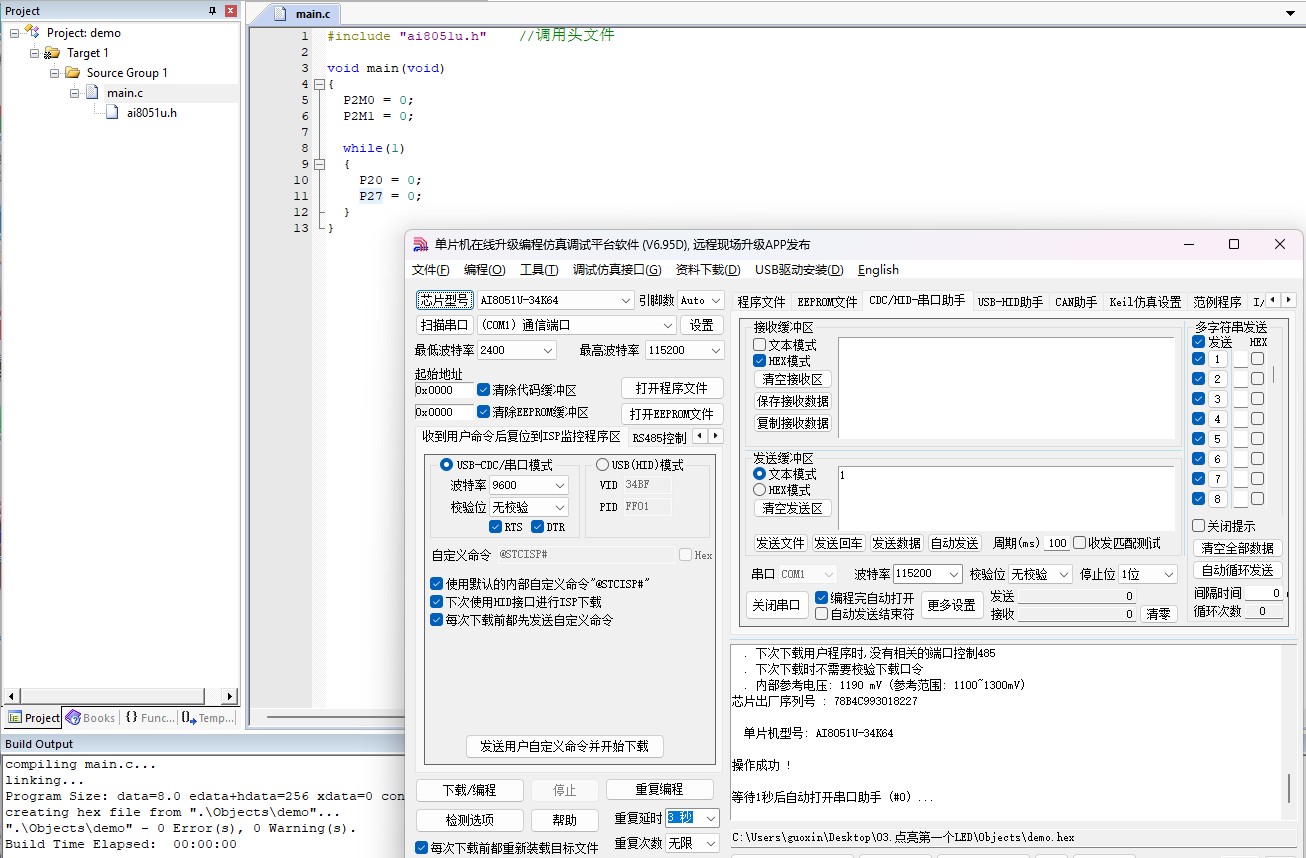Toggle the DTR checkbox
Screen dimensions: 1306x858
[x=538, y=527]
